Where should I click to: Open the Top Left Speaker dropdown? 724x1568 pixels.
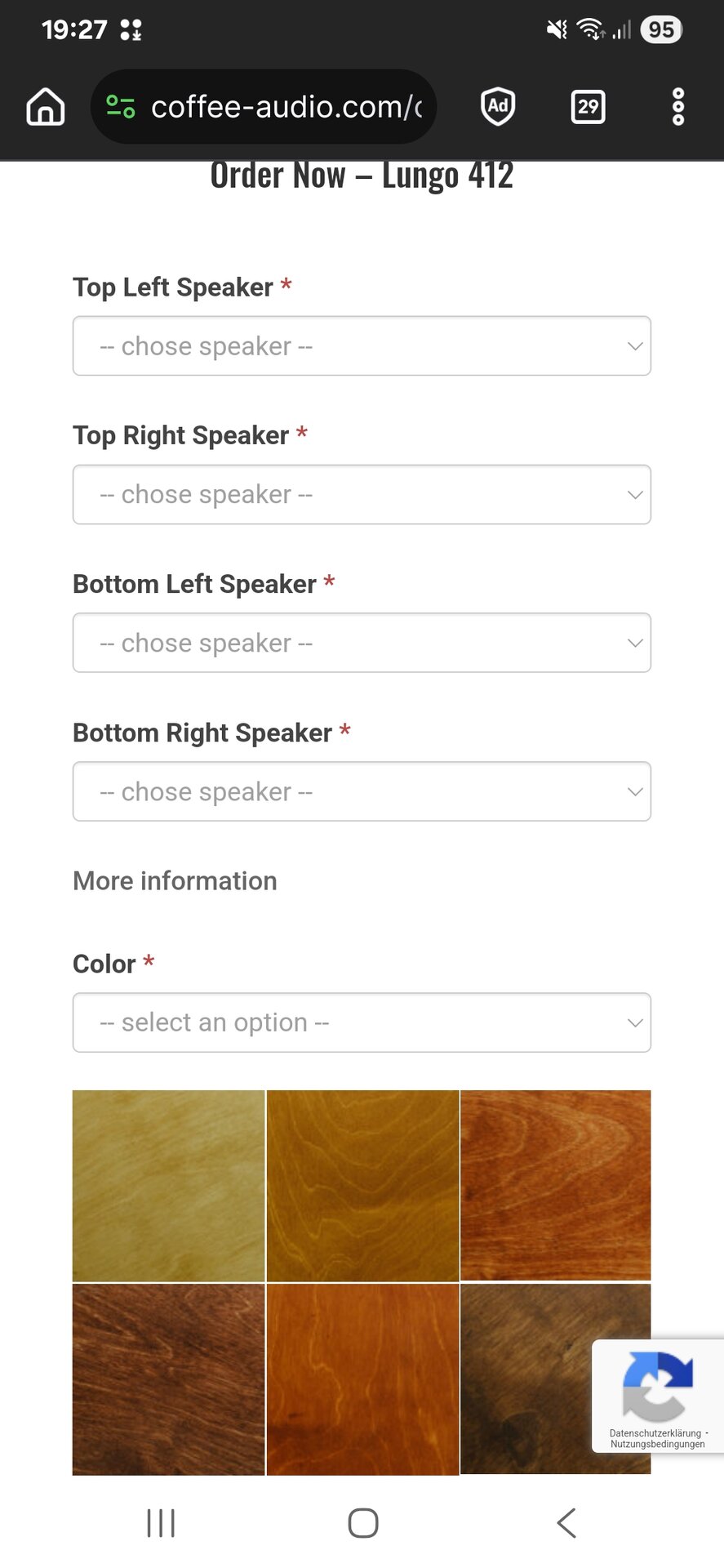coord(362,346)
